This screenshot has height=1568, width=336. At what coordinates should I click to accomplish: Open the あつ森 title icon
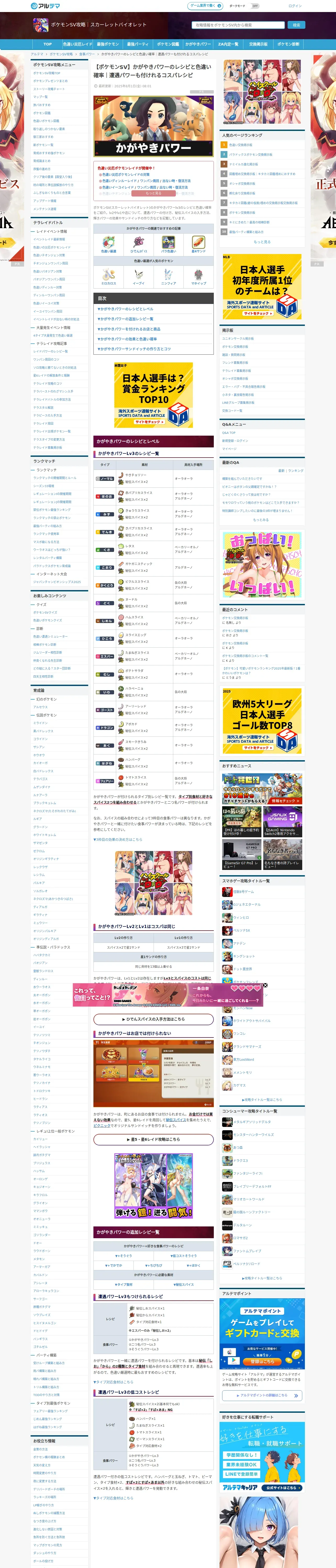[227, 1148]
